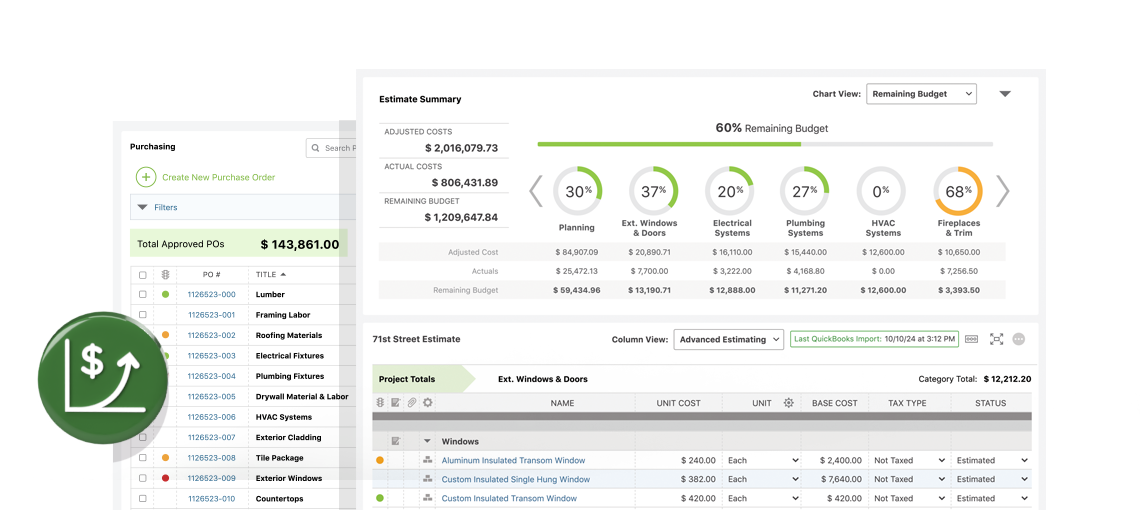Click the Category Total $ 12,212.20 value

point(1007,379)
